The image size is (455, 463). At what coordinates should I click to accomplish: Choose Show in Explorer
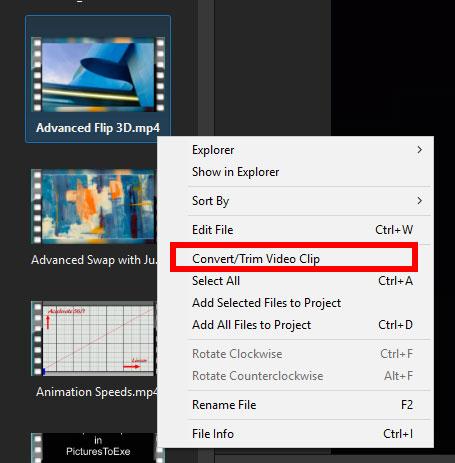click(295, 172)
